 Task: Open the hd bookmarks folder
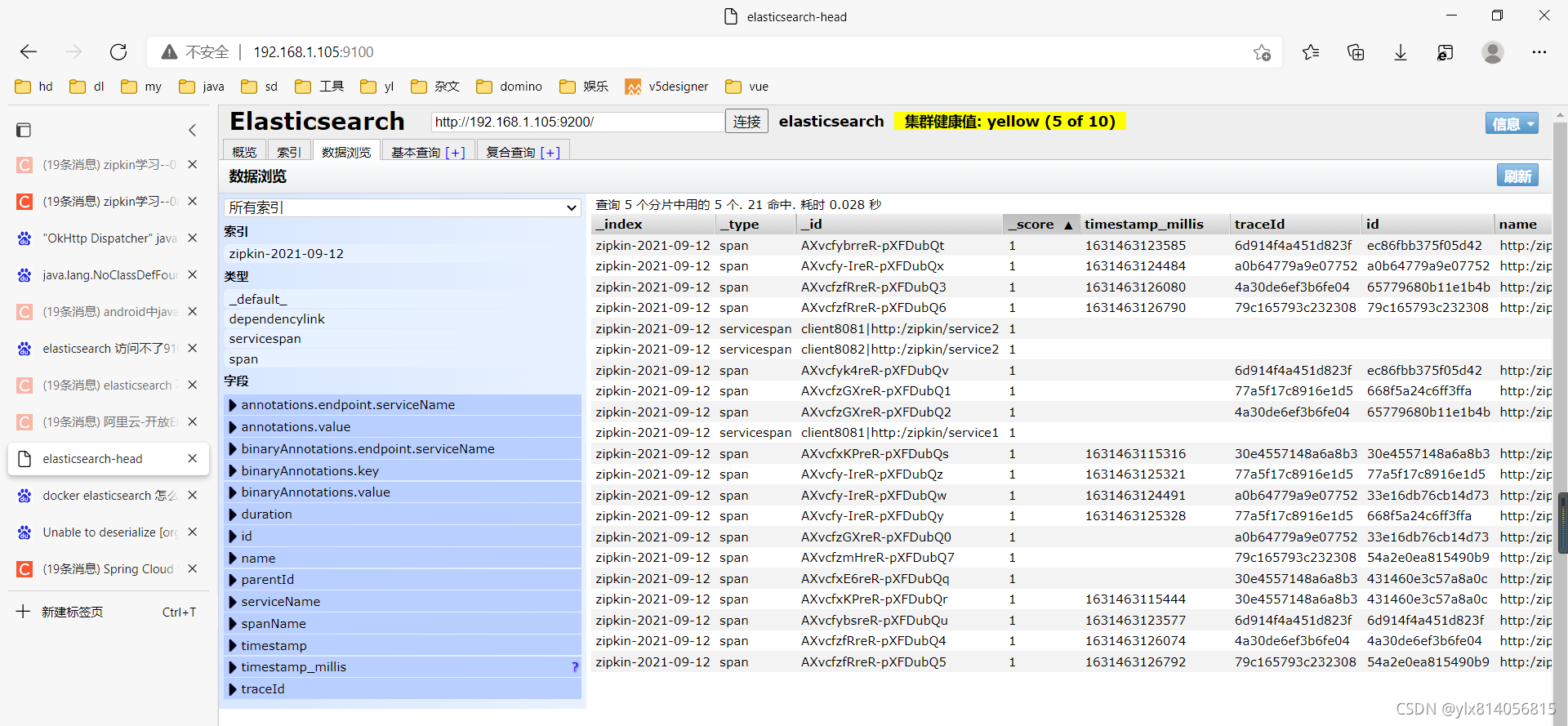34,87
